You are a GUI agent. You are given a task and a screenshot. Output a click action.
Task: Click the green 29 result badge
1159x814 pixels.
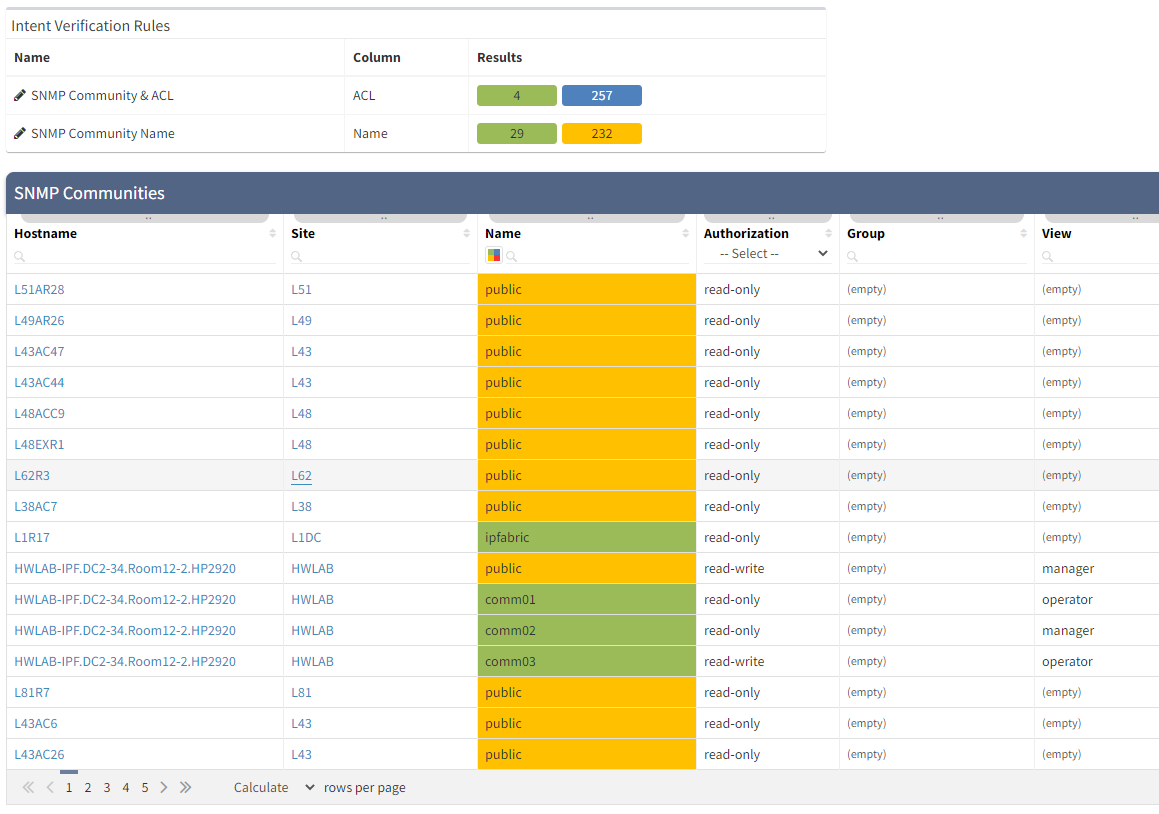[x=516, y=134]
